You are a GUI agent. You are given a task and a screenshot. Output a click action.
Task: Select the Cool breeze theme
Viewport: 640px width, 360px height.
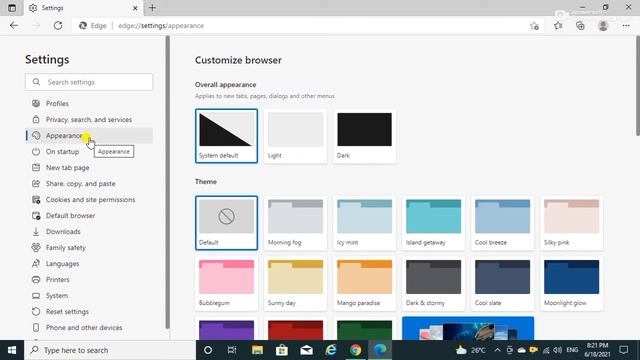[x=502, y=223]
